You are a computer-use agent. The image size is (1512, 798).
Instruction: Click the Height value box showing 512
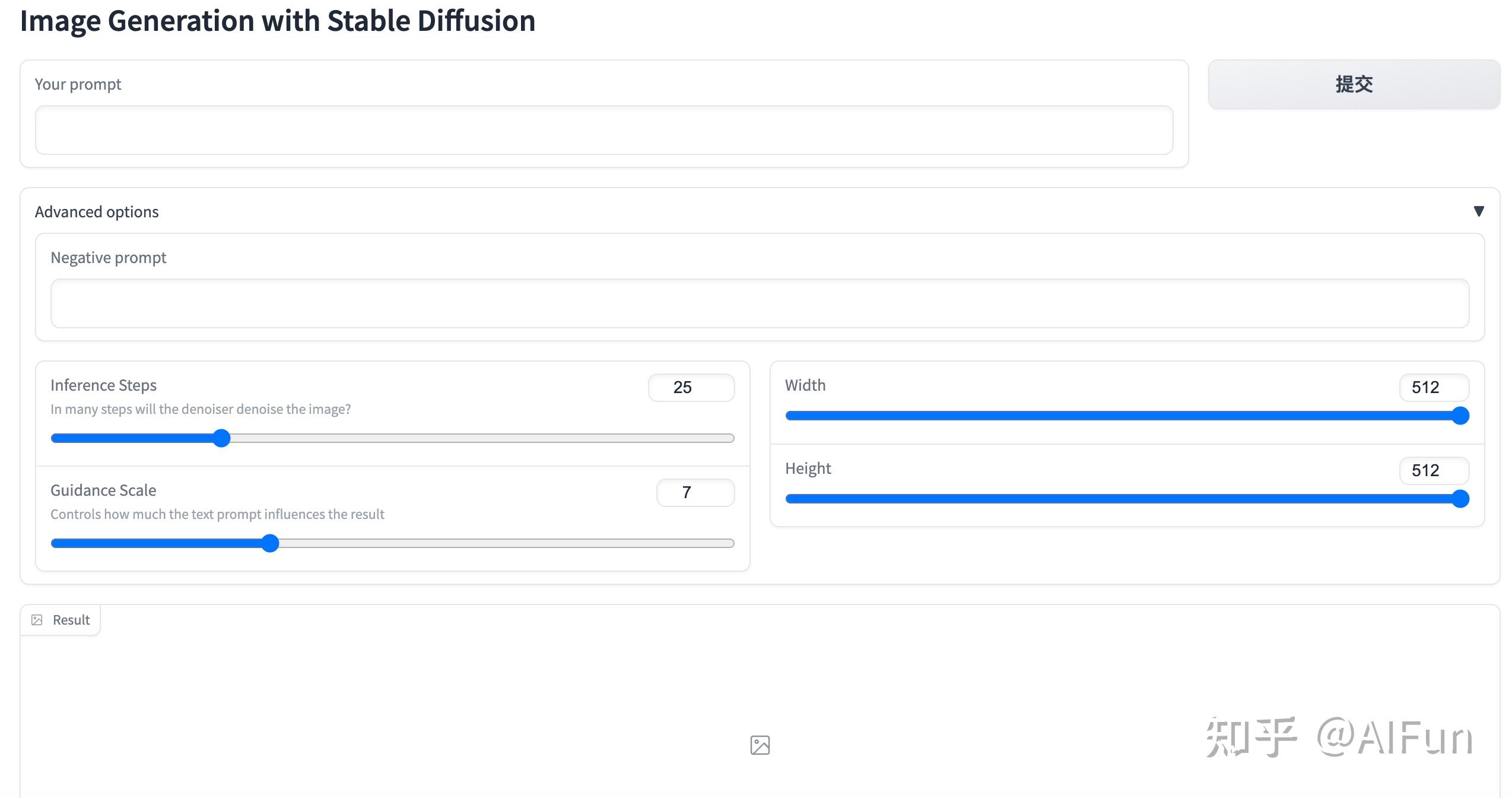click(x=1434, y=471)
